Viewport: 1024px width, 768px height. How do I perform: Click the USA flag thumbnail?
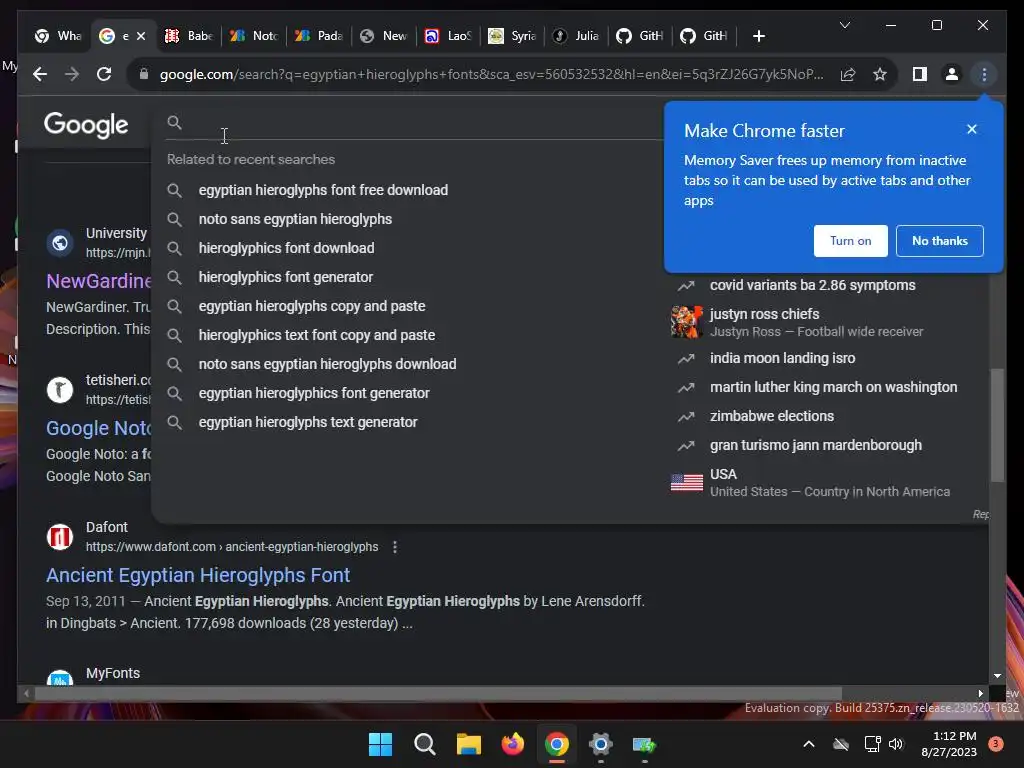(686, 483)
